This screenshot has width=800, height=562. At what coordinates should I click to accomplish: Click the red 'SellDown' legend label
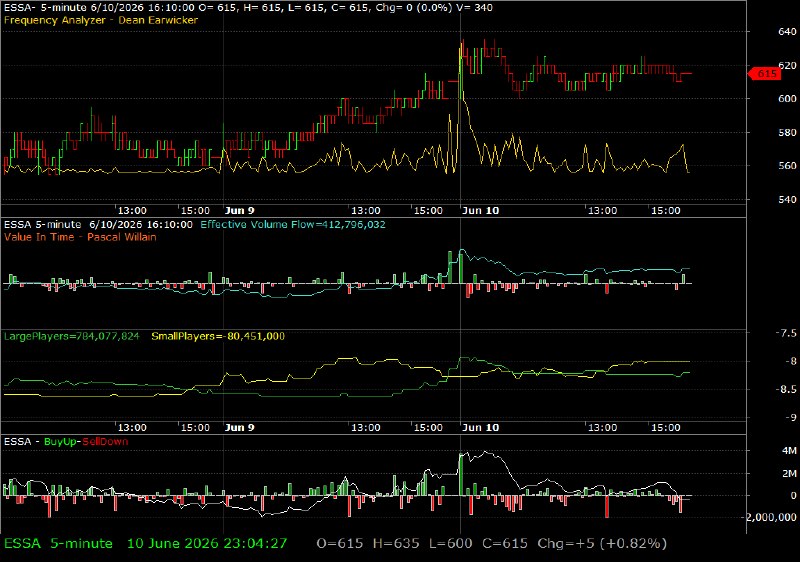click(x=105, y=442)
